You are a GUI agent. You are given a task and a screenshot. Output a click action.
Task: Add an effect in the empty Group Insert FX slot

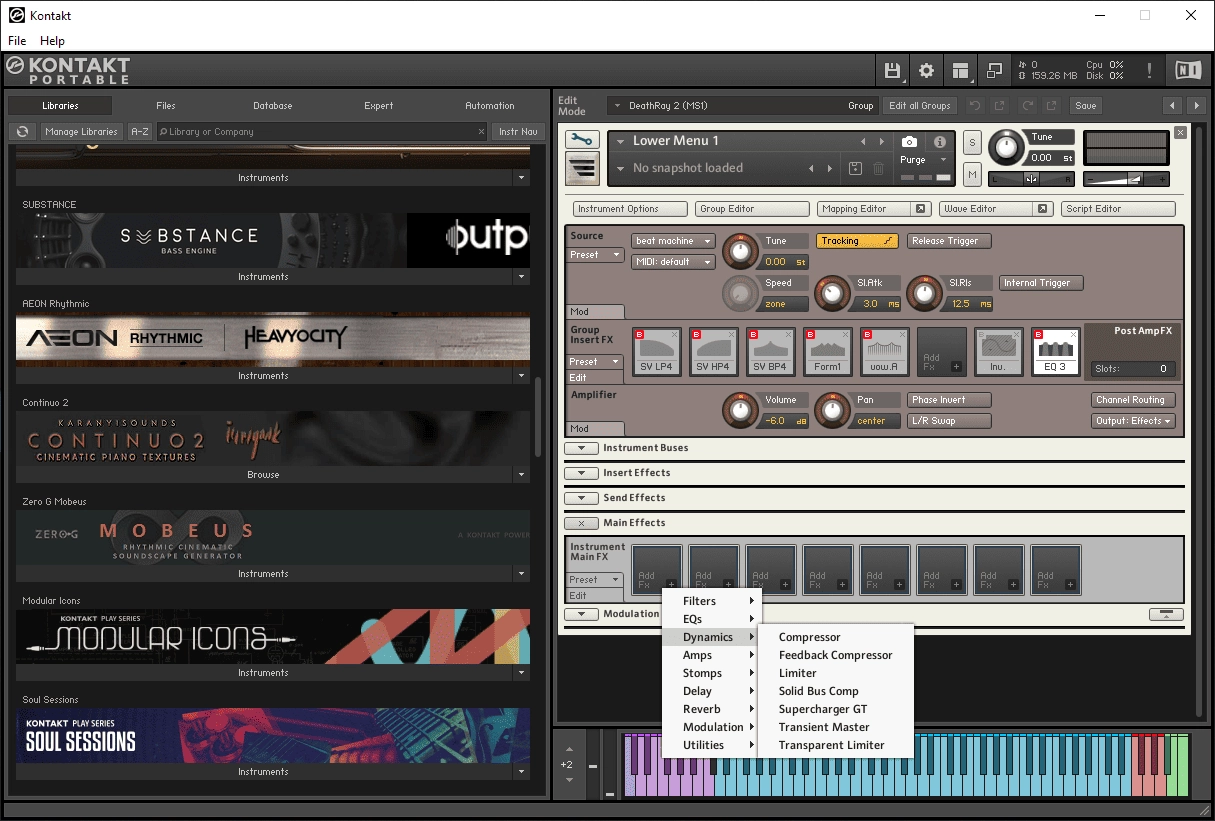tap(942, 351)
